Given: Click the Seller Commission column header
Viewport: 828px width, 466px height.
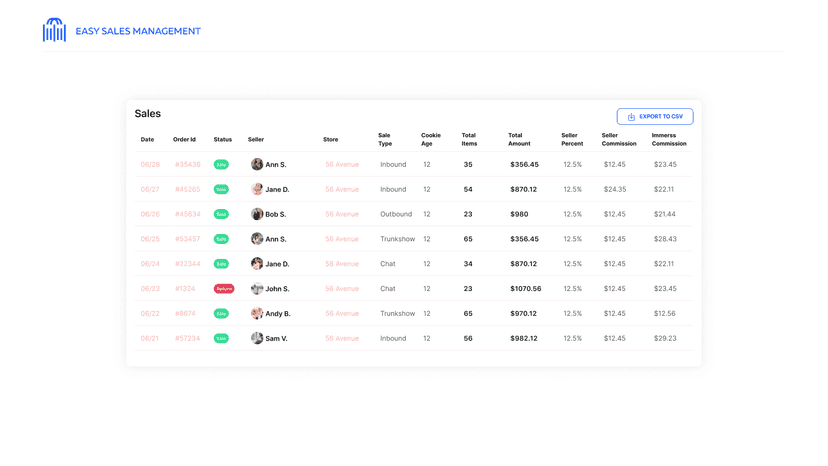Looking at the screenshot, I should coord(619,139).
